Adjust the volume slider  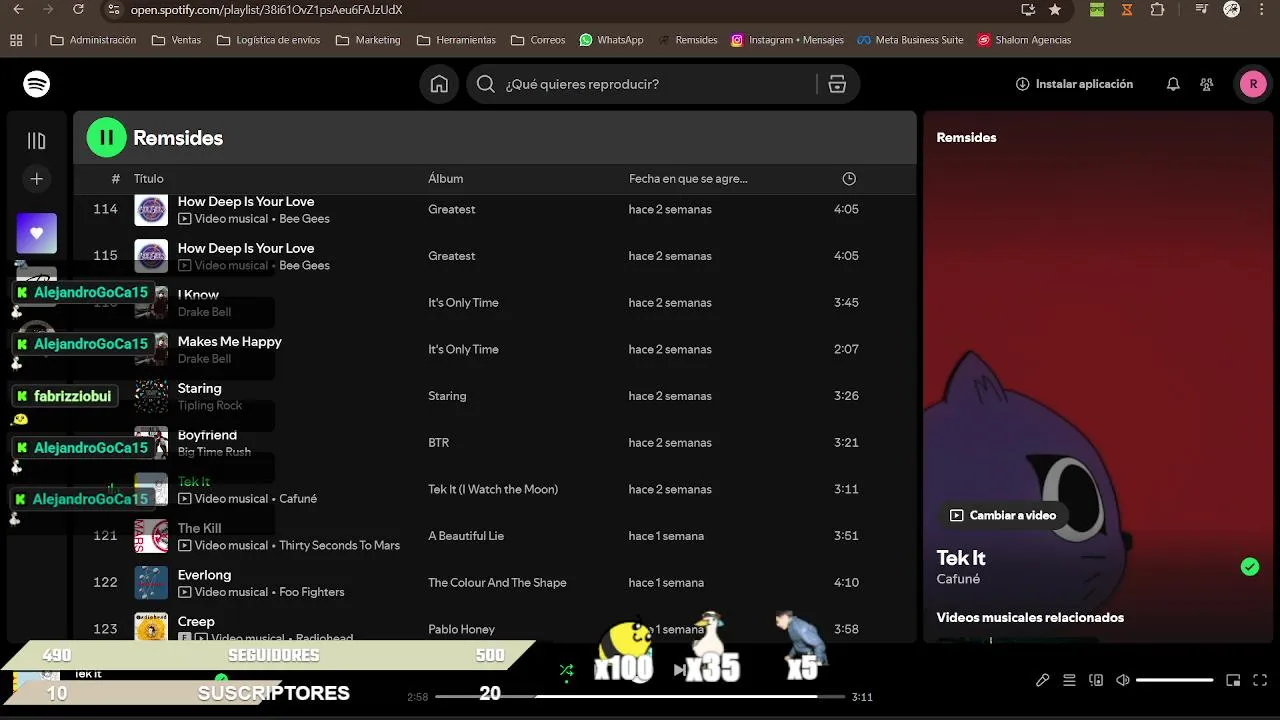point(1175,680)
